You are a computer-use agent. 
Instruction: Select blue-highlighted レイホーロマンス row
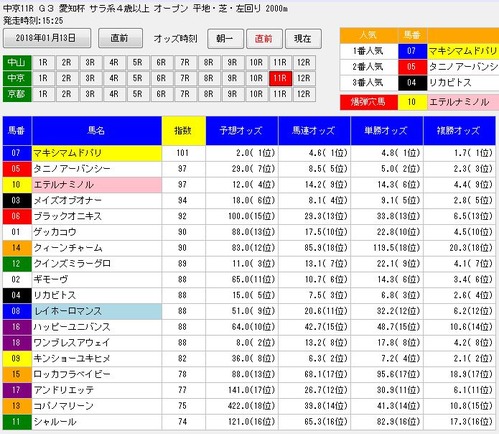pos(249,311)
